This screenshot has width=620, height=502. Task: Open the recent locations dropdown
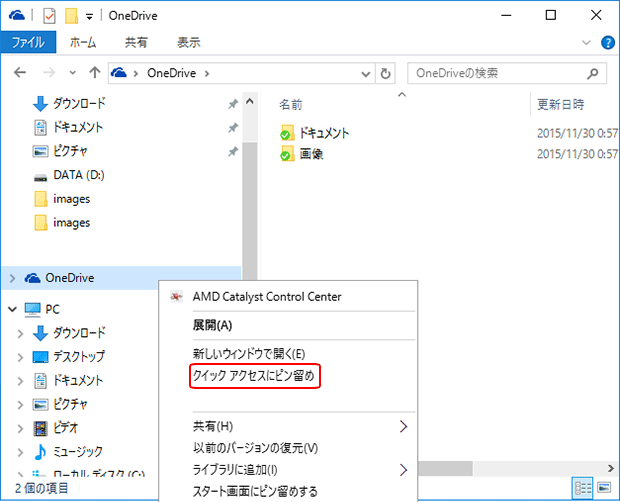click(x=72, y=73)
